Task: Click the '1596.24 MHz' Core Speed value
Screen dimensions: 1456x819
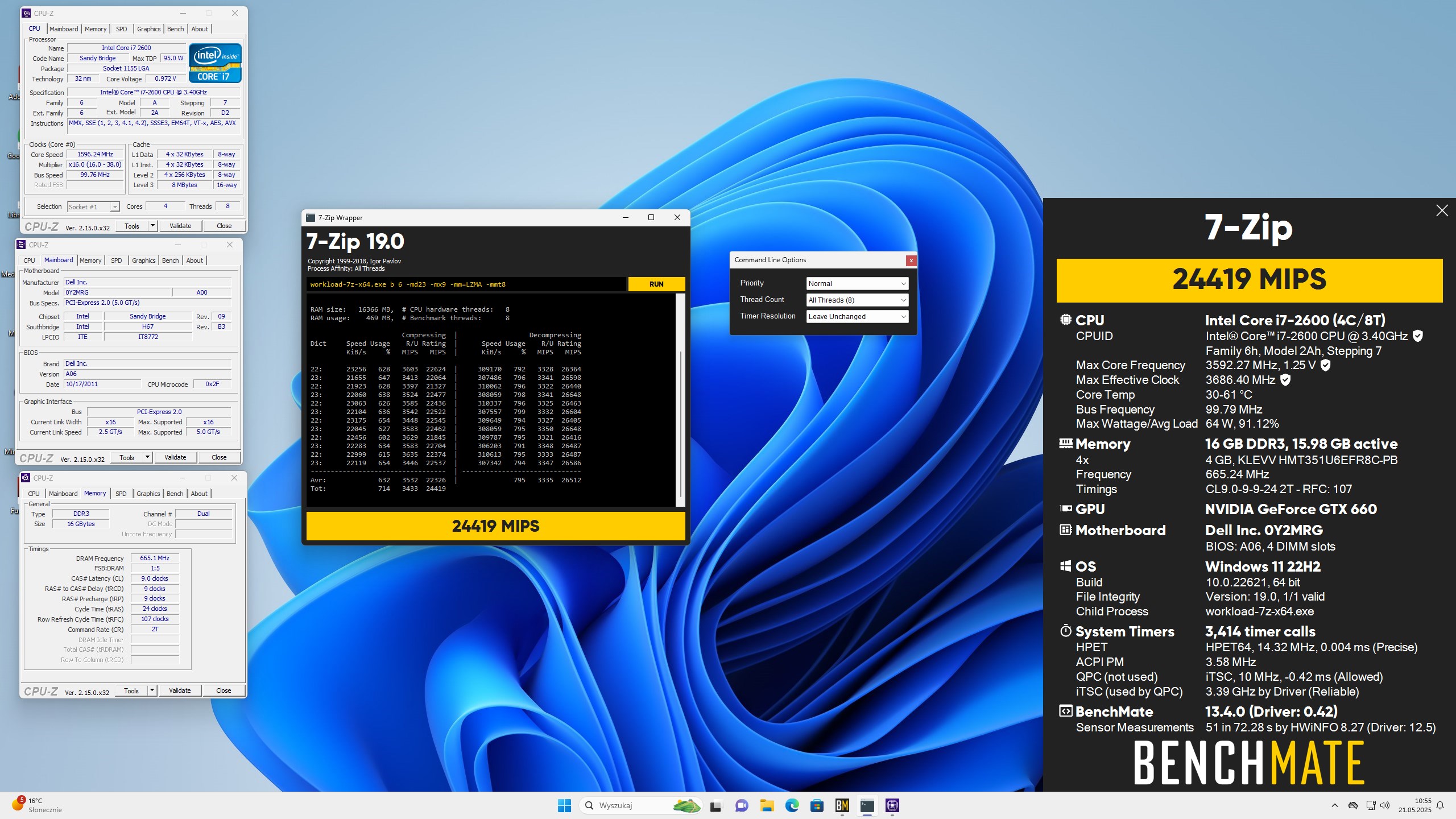Action: 95,154
